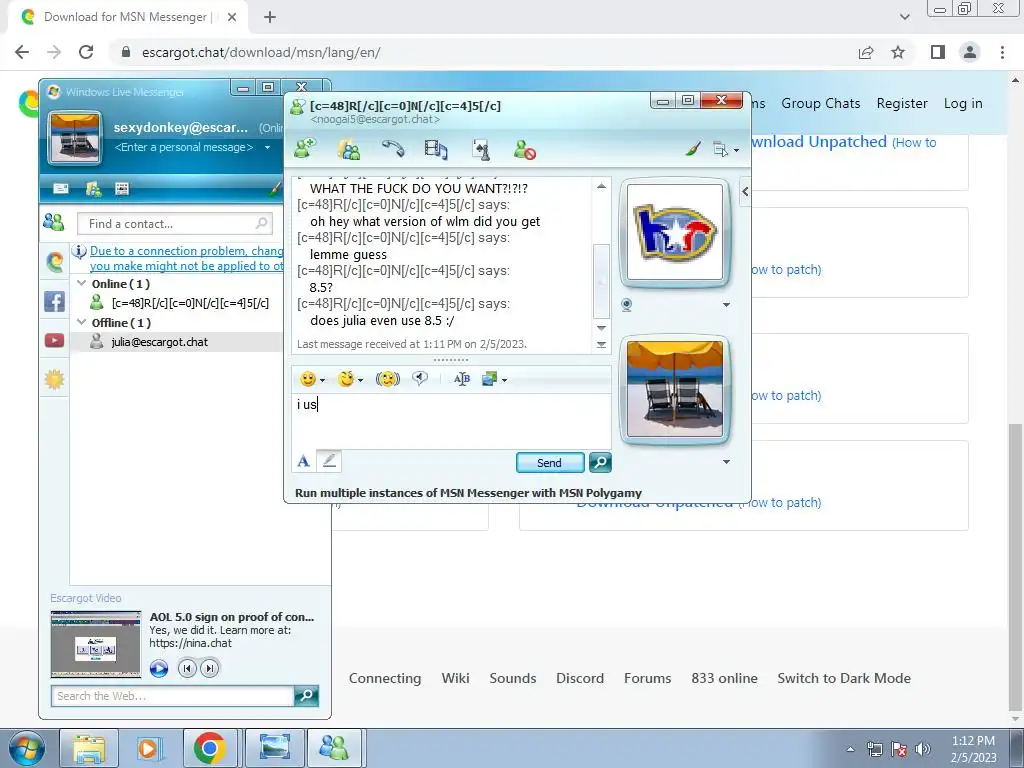Collapse the display picture side panel arrow
This screenshot has height=768, width=1024.
pyautogui.click(x=745, y=192)
